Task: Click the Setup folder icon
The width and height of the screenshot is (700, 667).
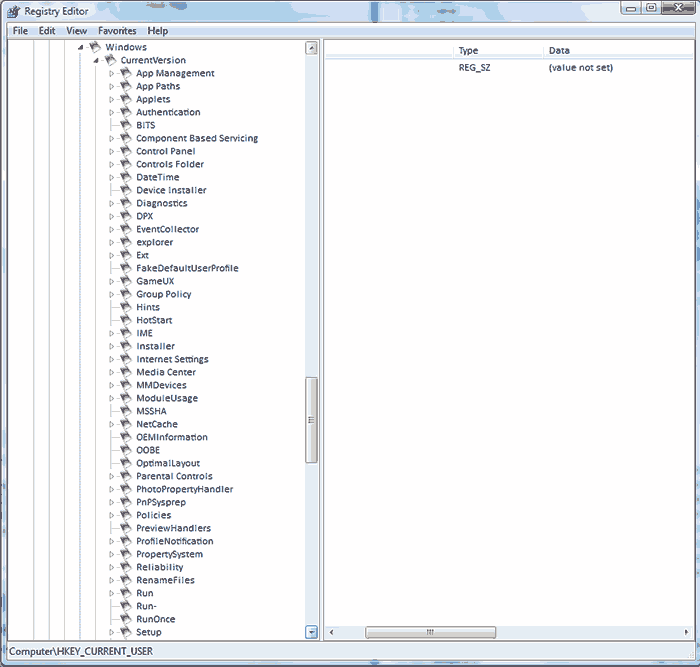Action: [x=126, y=632]
